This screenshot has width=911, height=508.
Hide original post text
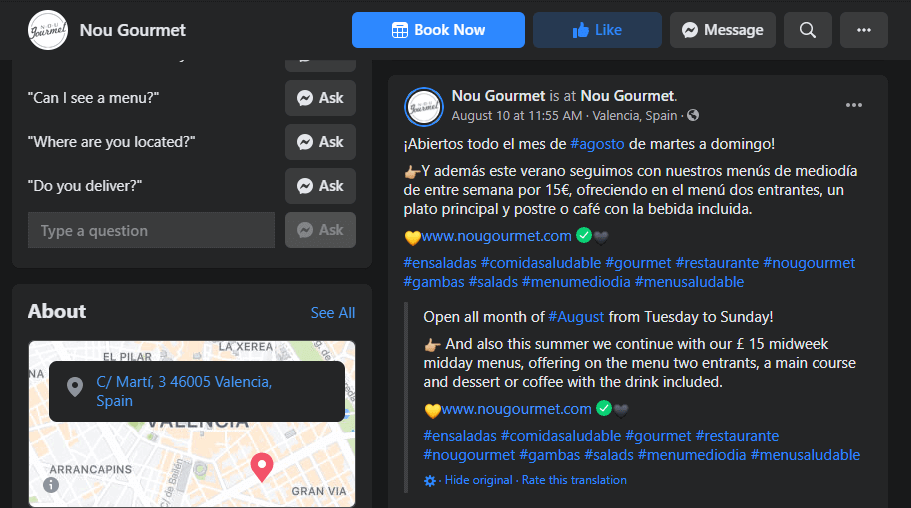point(478,480)
